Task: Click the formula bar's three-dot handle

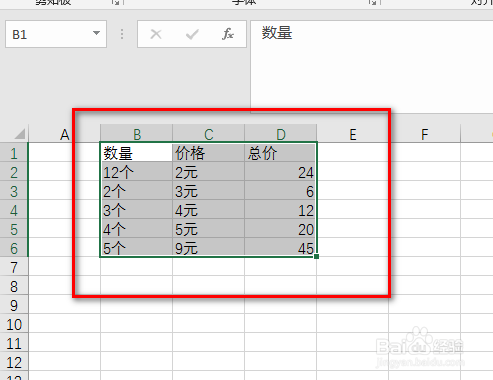Action: coord(122,34)
